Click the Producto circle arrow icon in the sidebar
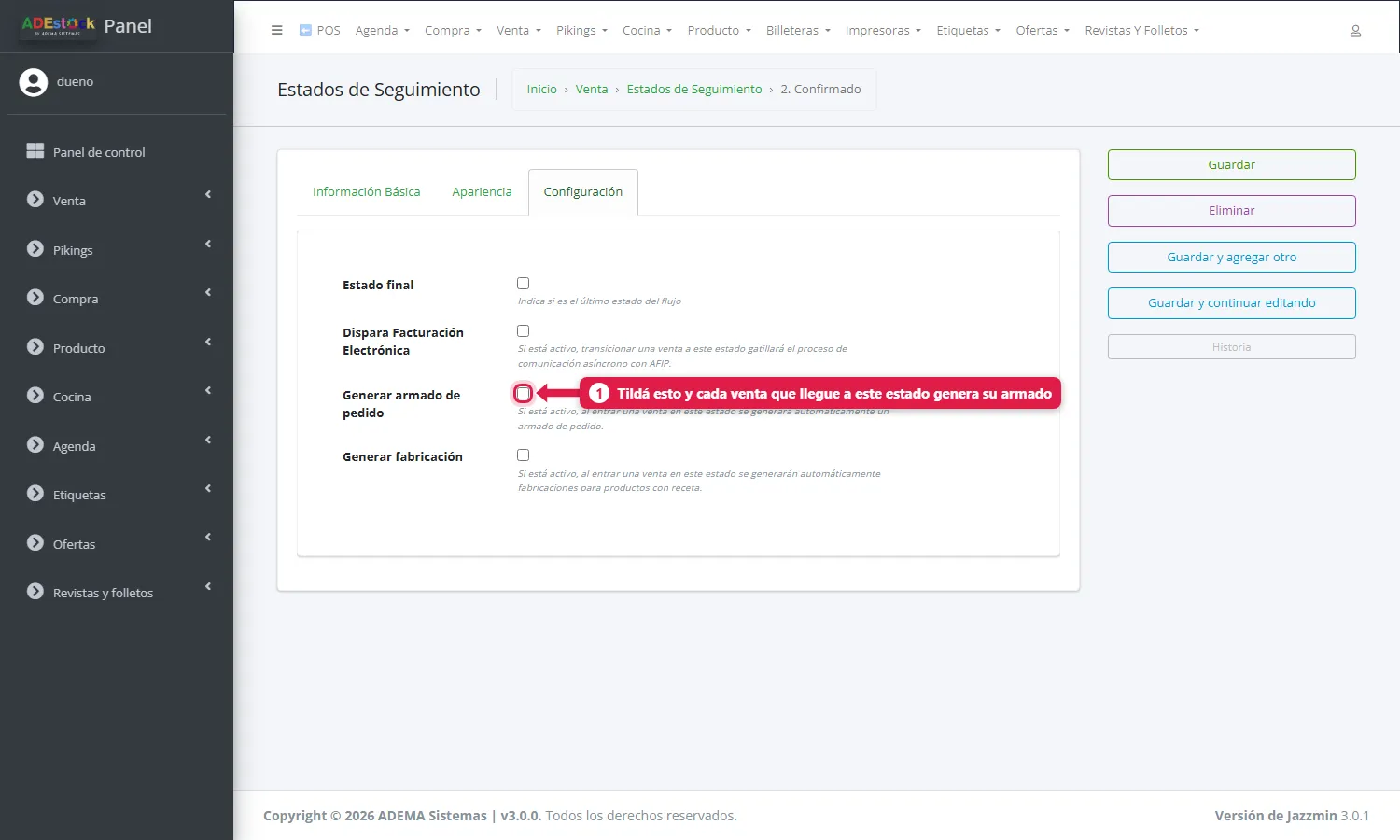1400x840 pixels. point(35,347)
